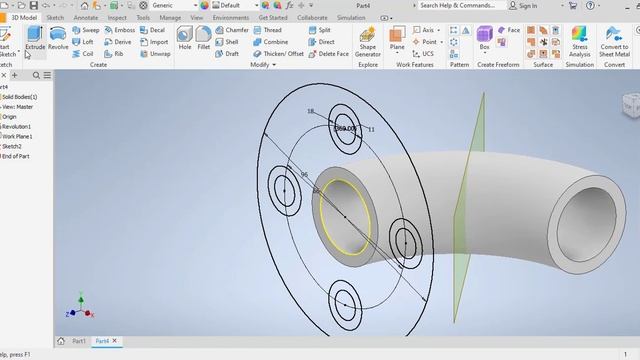This screenshot has width=640, height=360.
Task: Open the browser panel hamburger menu
Action: 47,76
